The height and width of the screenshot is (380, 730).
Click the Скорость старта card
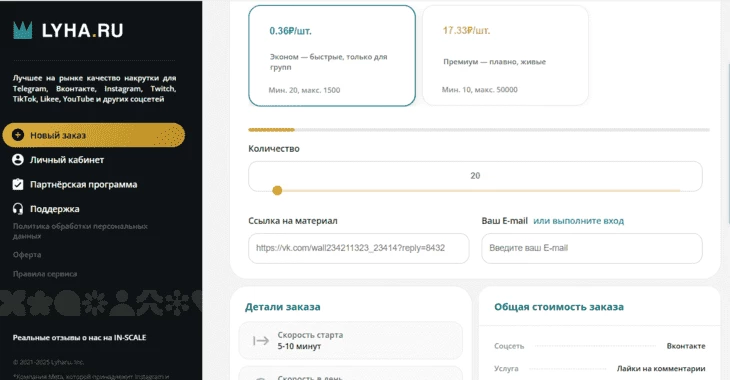[351, 340]
